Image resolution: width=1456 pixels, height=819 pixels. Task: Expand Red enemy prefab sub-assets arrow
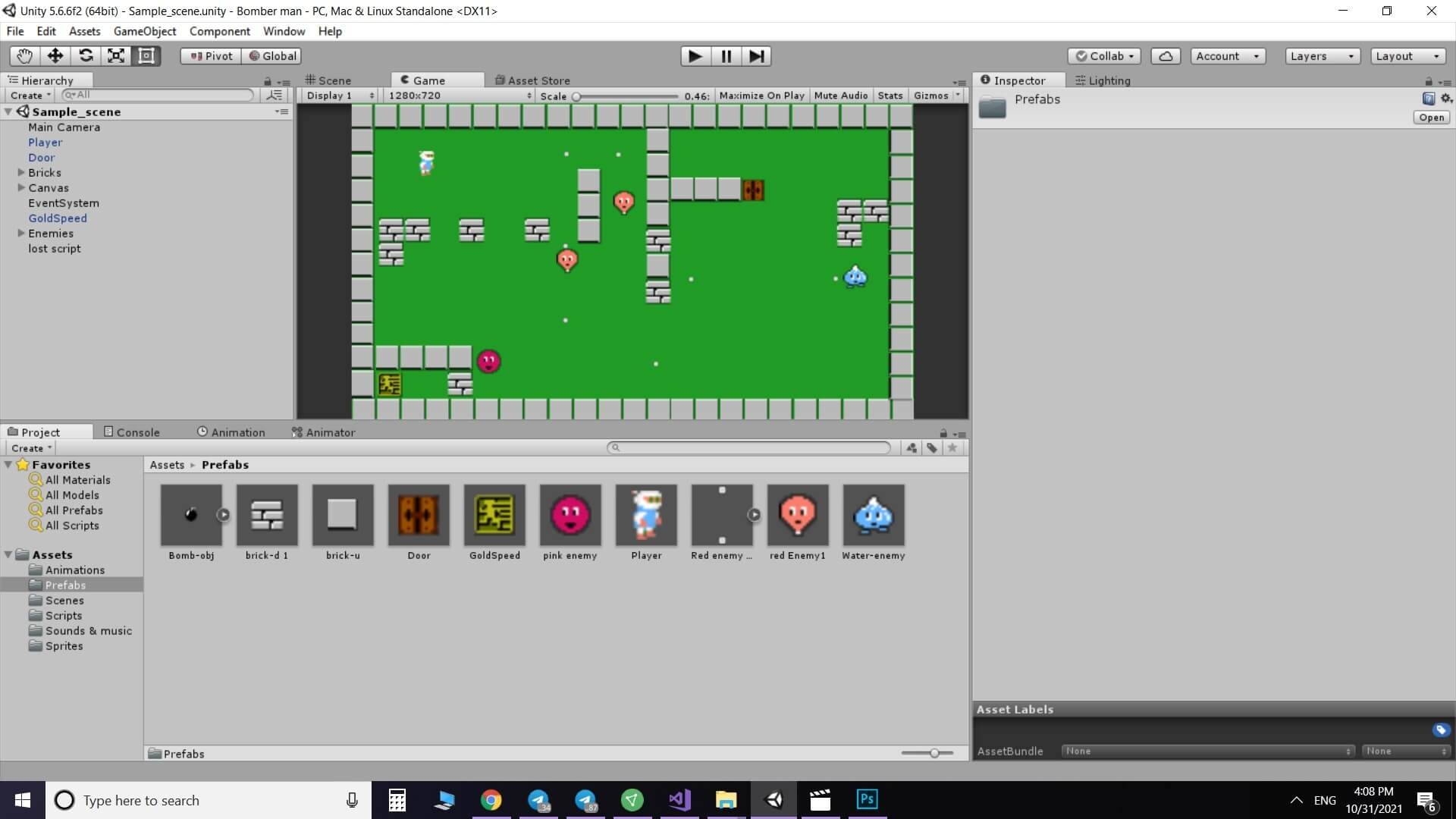coord(754,515)
